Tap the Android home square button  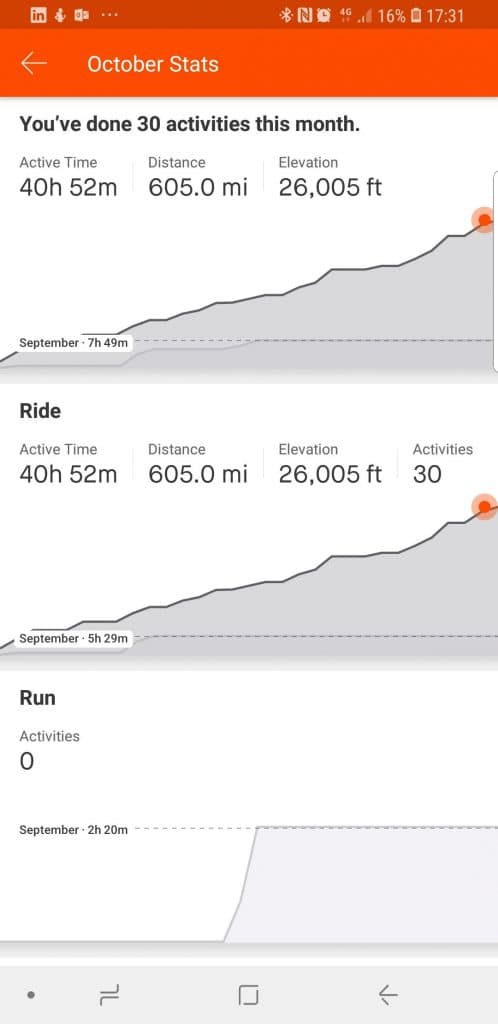[249, 995]
